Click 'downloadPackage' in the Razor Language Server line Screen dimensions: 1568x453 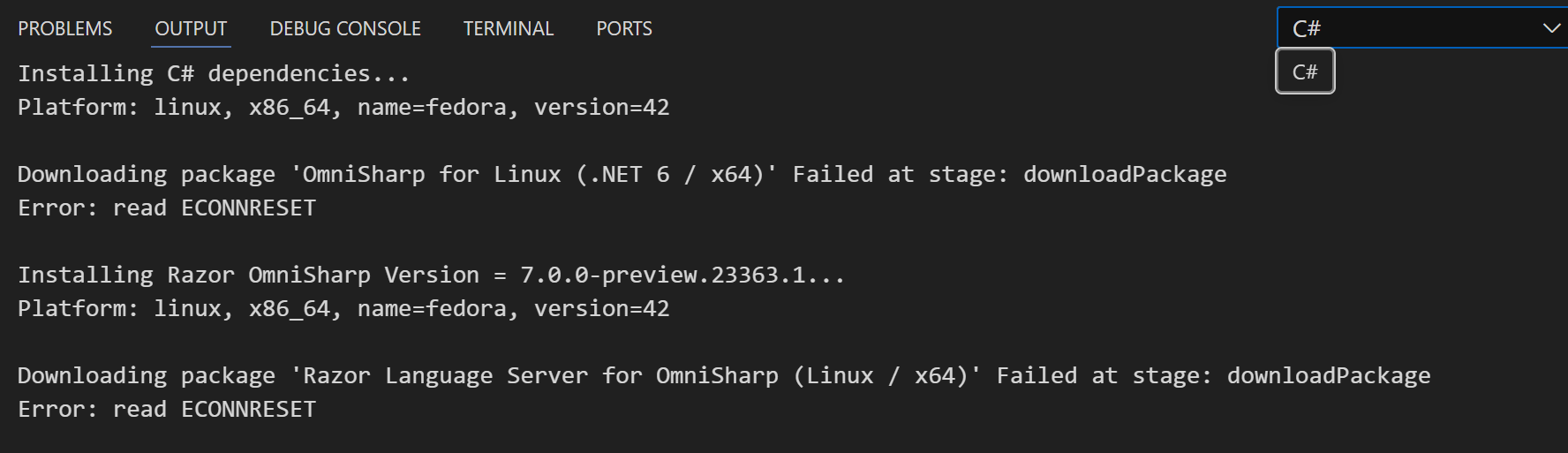tap(1328, 376)
